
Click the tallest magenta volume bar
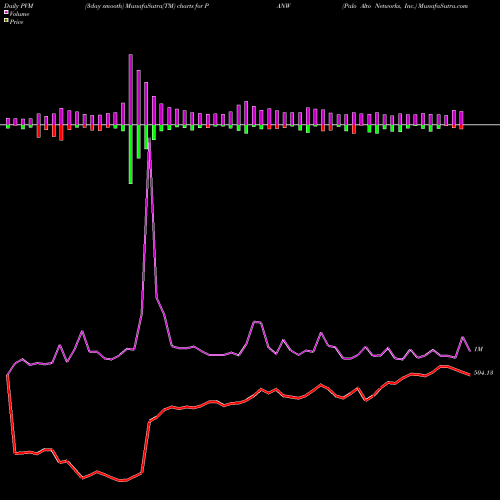(131, 89)
